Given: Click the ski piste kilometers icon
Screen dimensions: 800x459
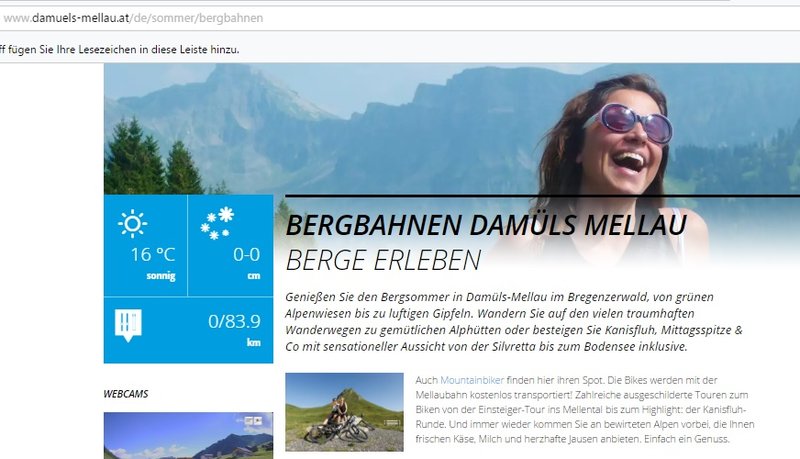Looking at the screenshot, I should 128,325.
